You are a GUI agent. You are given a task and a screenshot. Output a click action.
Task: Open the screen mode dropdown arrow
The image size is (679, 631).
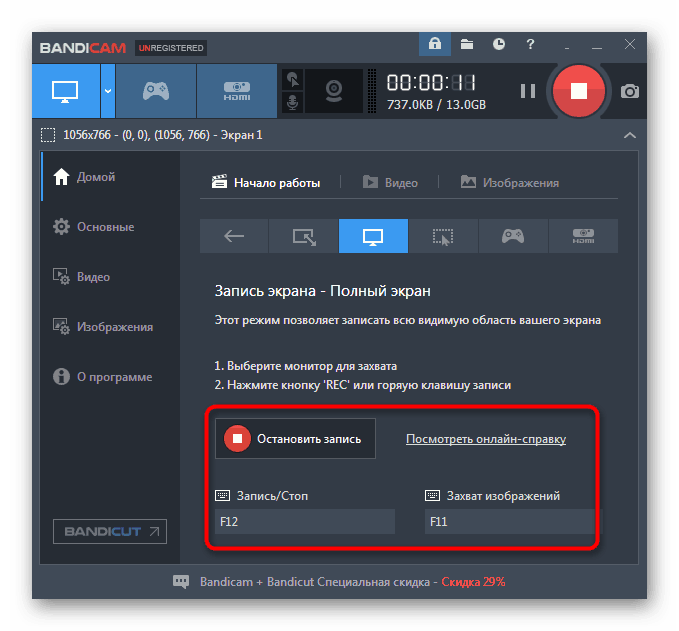pyautogui.click(x=108, y=91)
